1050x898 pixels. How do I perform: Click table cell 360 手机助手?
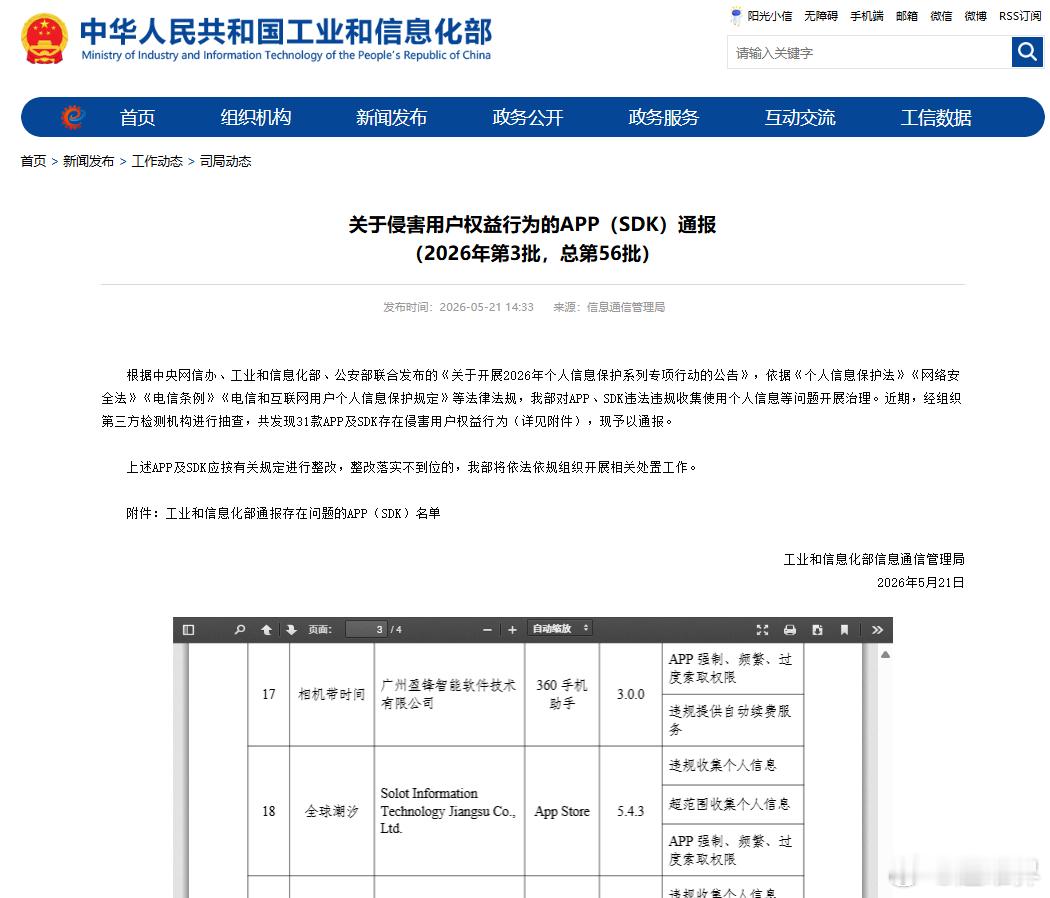562,694
